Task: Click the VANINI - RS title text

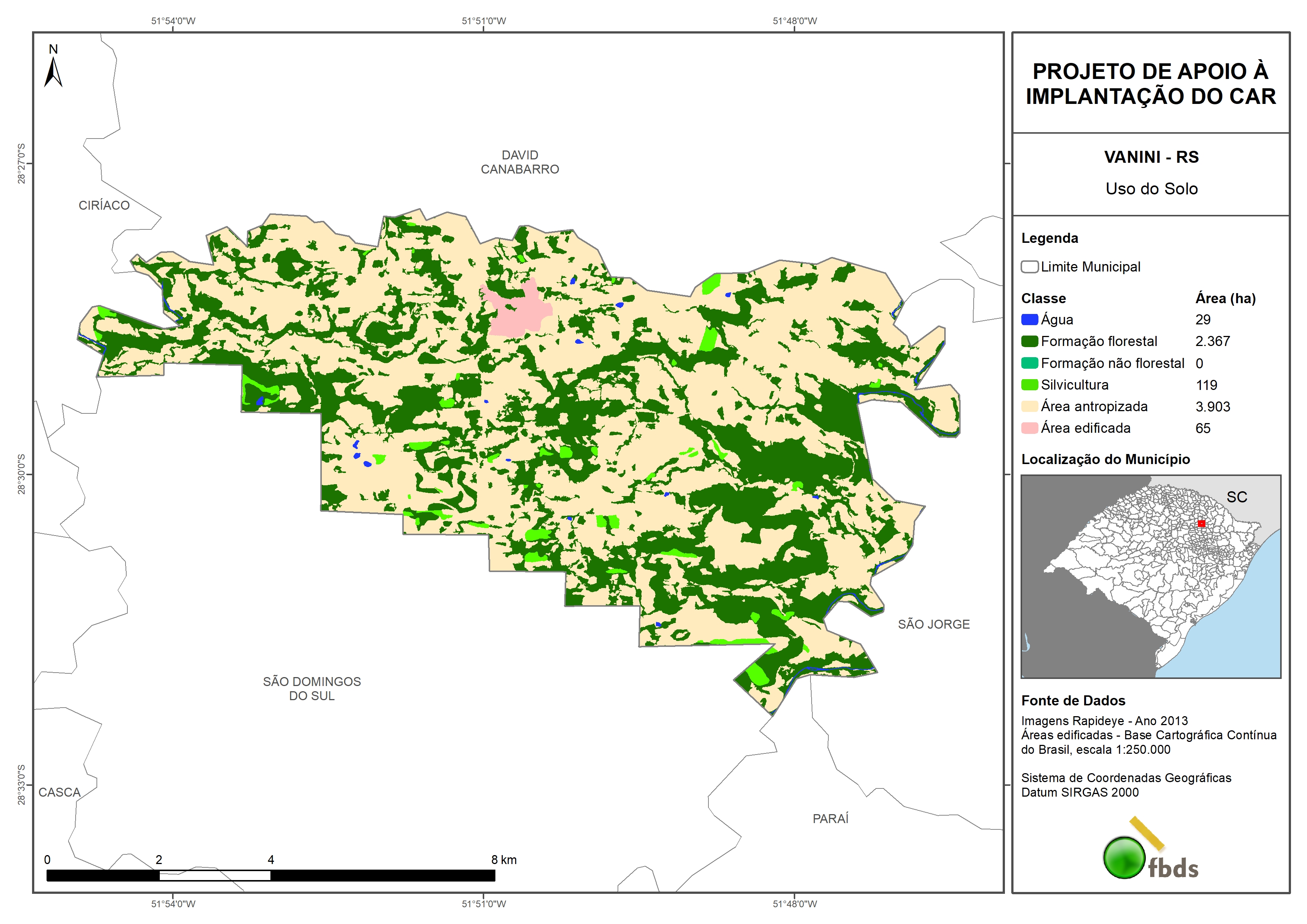Action: pyautogui.click(x=1151, y=157)
